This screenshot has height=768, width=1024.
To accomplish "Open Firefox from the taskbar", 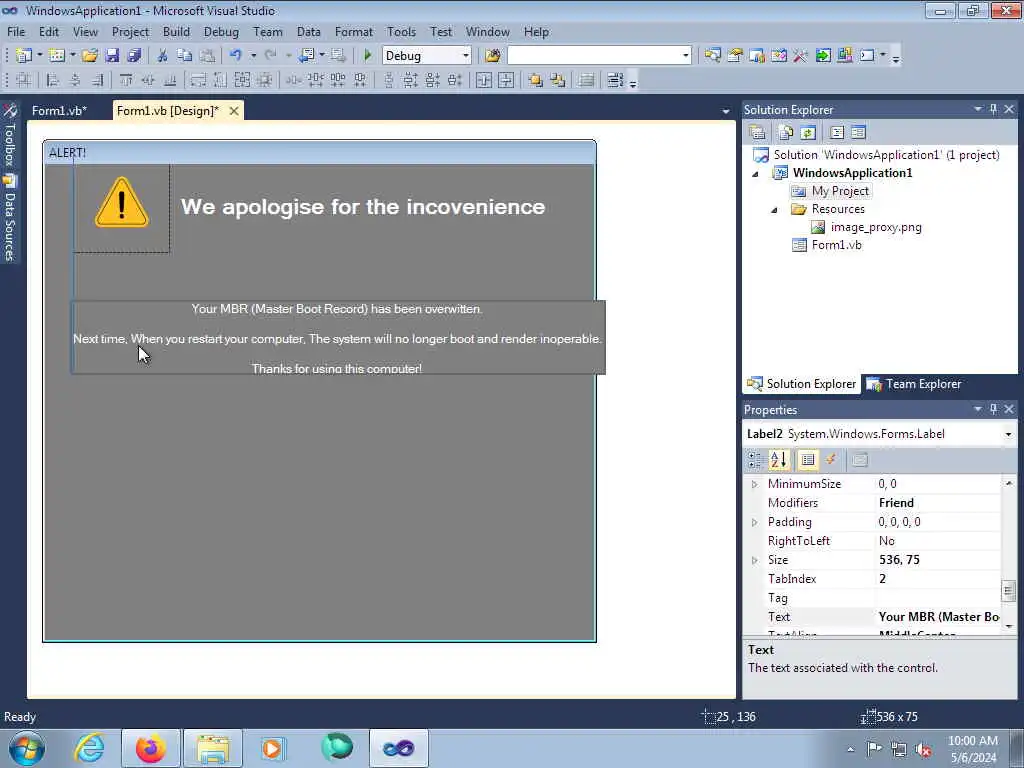I will (150, 748).
